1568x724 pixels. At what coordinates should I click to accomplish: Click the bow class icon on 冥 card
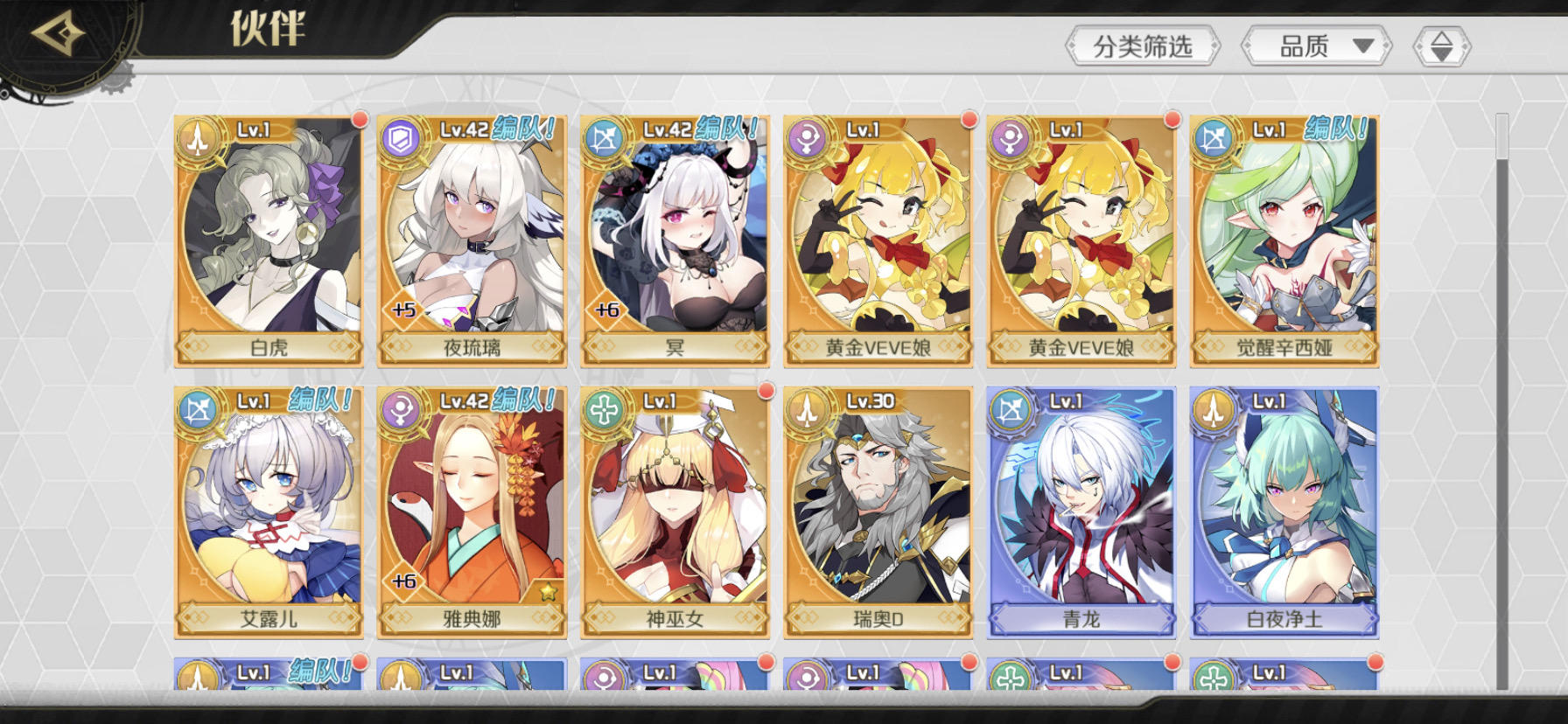pyautogui.click(x=605, y=138)
